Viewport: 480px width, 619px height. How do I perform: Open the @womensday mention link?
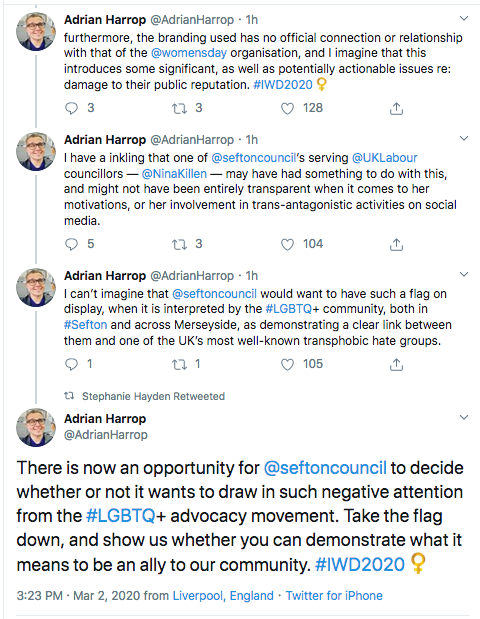click(189, 53)
